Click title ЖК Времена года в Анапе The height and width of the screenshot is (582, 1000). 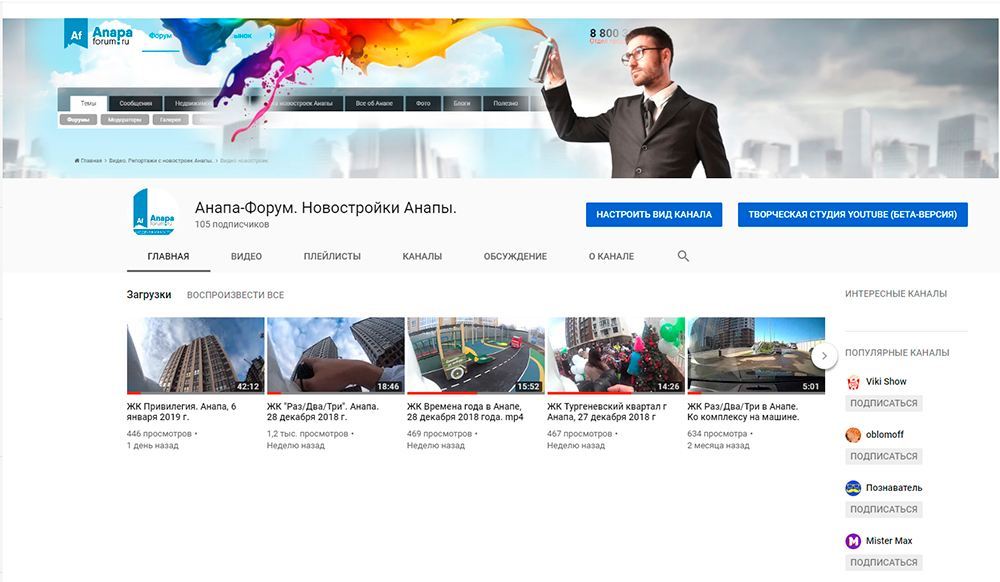click(x=465, y=412)
